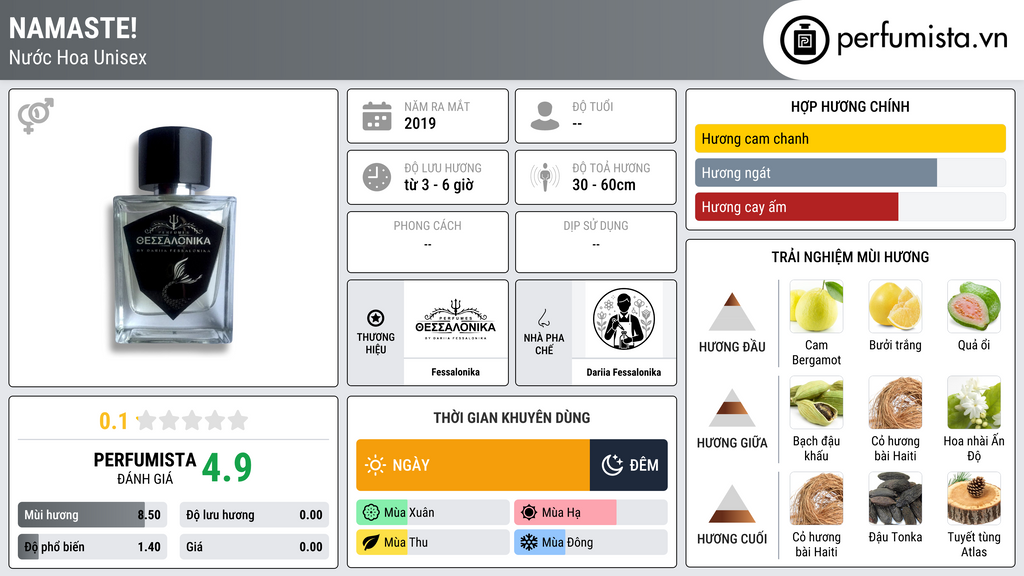Click the Perfumista đánh giá label
The image size is (1024, 576).
[144, 468]
